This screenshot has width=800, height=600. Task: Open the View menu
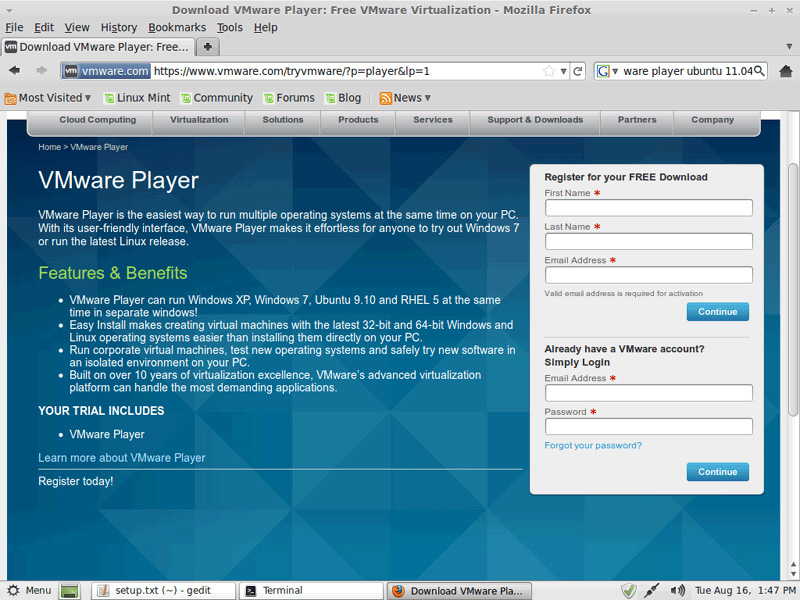click(x=77, y=28)
